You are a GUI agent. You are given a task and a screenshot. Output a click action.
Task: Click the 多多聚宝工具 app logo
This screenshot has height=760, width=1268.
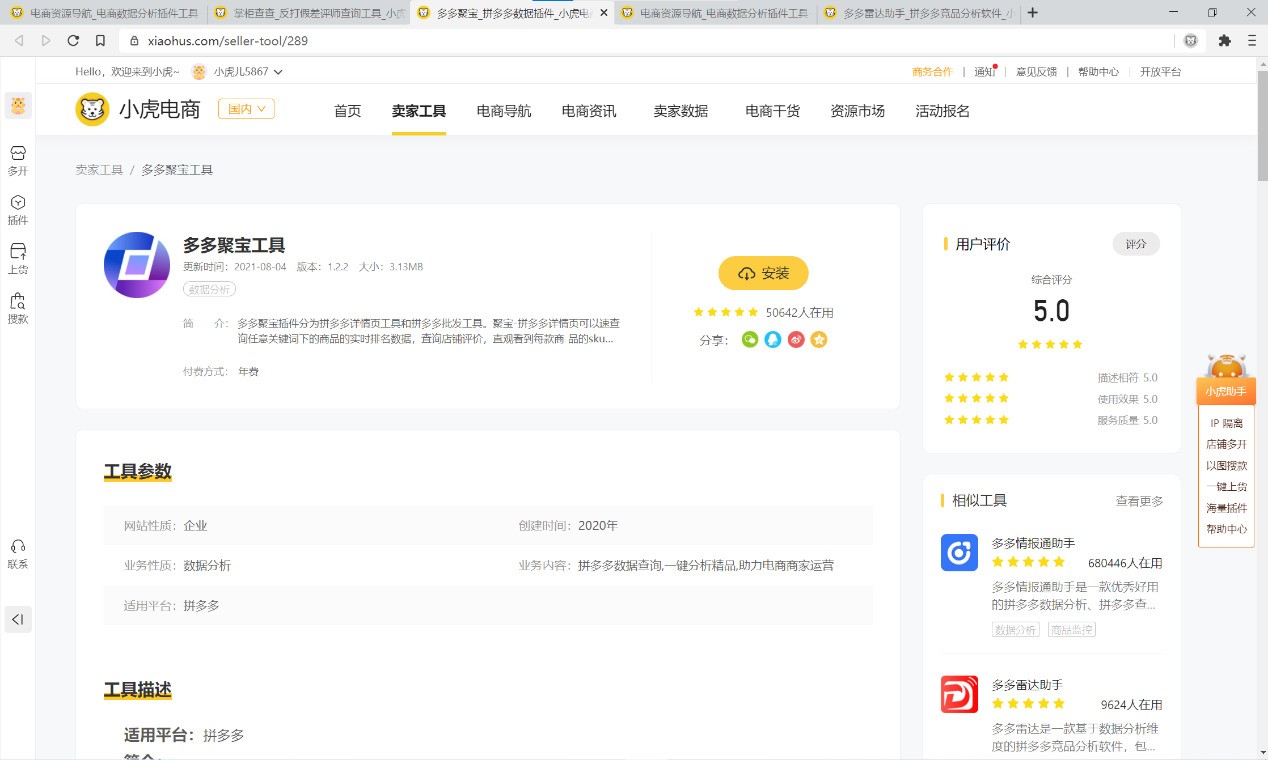[137, 265]
